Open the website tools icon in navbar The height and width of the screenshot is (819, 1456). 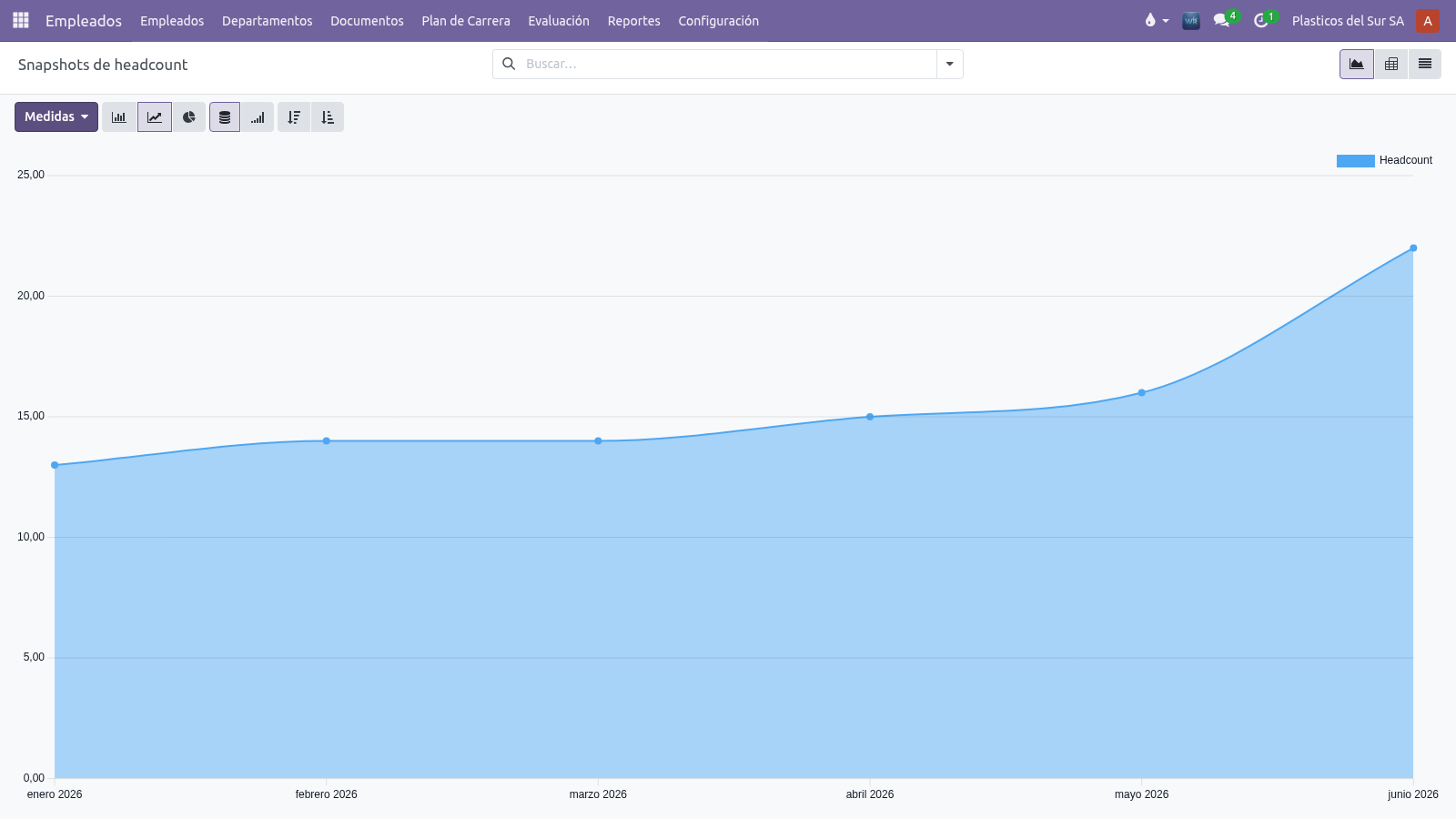pyautogui.click(x=1190, y=20)
